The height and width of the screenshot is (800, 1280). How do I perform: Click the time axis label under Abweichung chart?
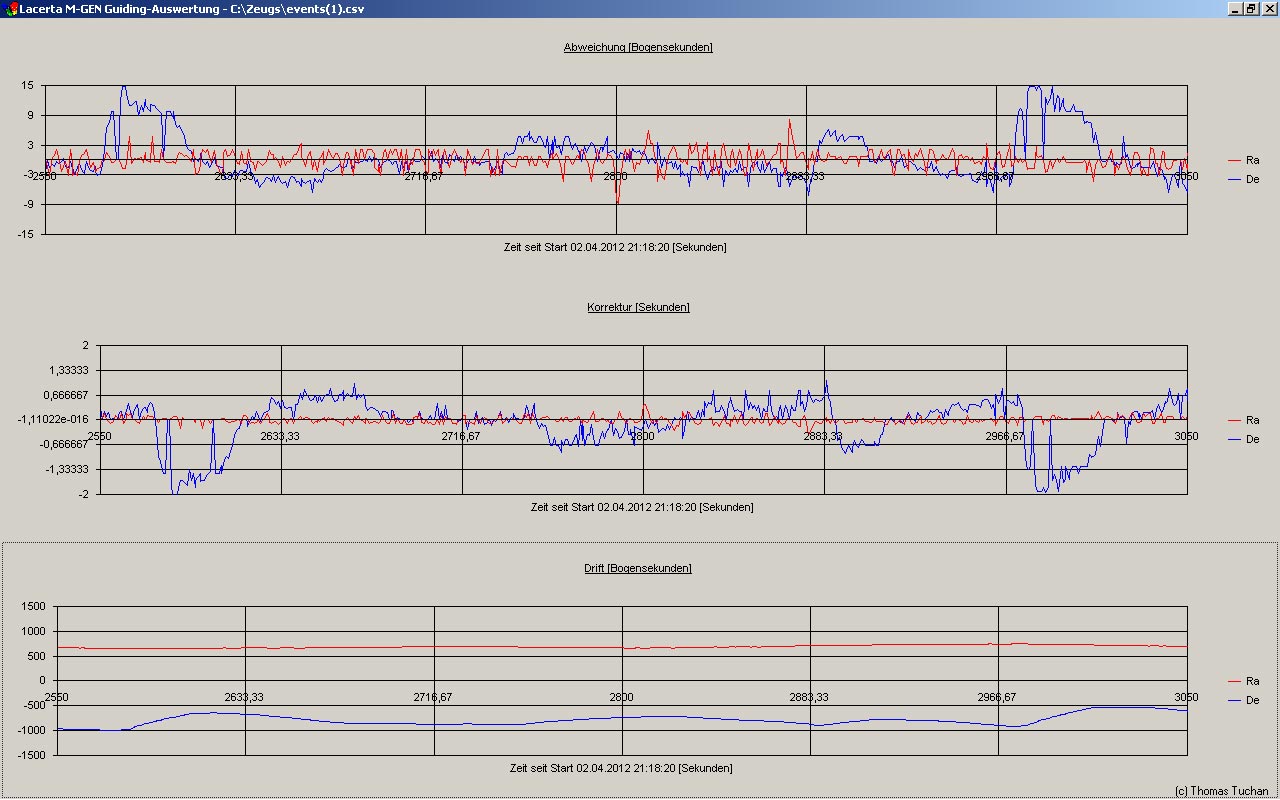[615, 247]
